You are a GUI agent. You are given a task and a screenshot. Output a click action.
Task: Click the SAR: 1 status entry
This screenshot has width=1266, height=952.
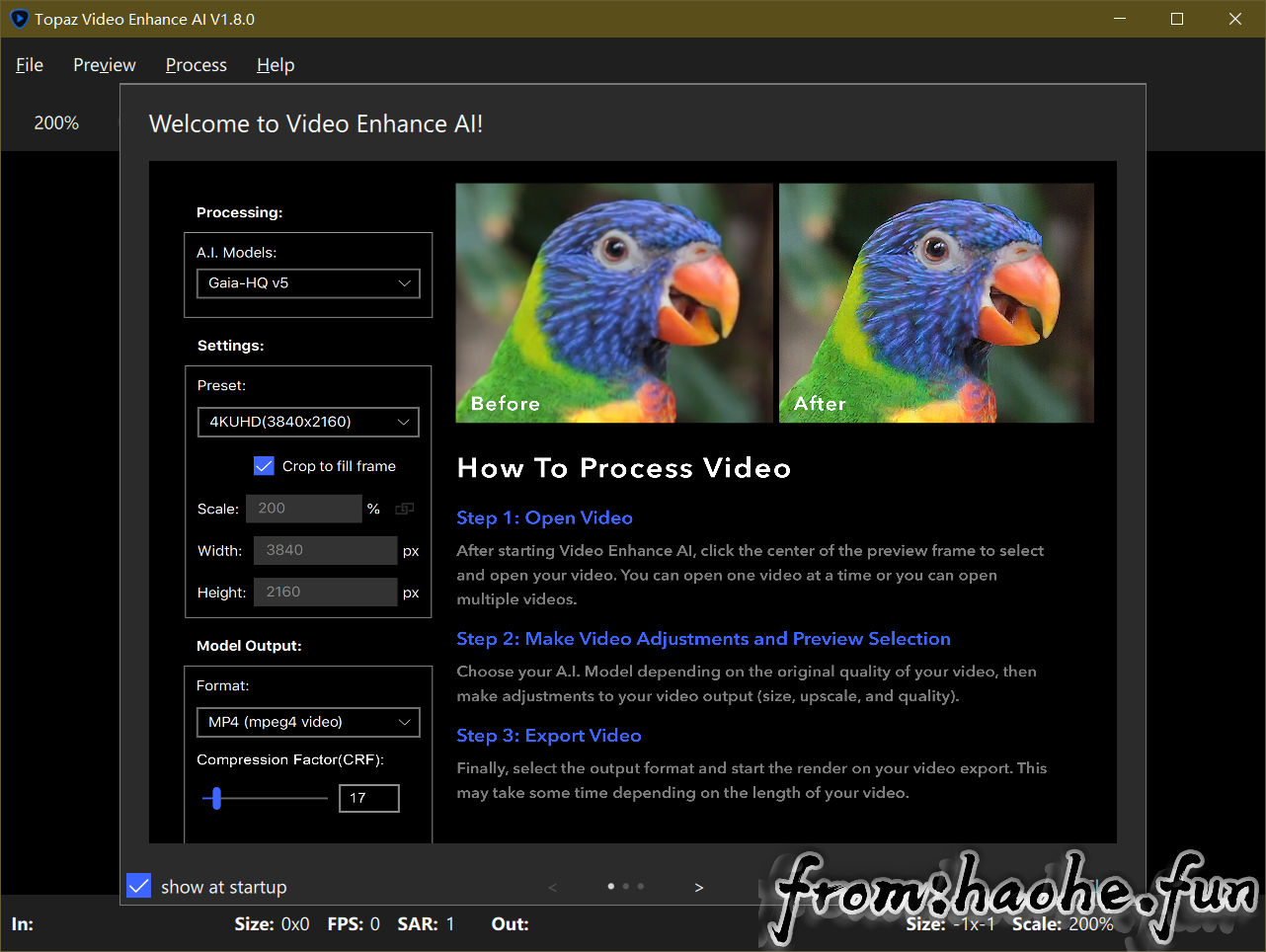(x=426, y=924)
